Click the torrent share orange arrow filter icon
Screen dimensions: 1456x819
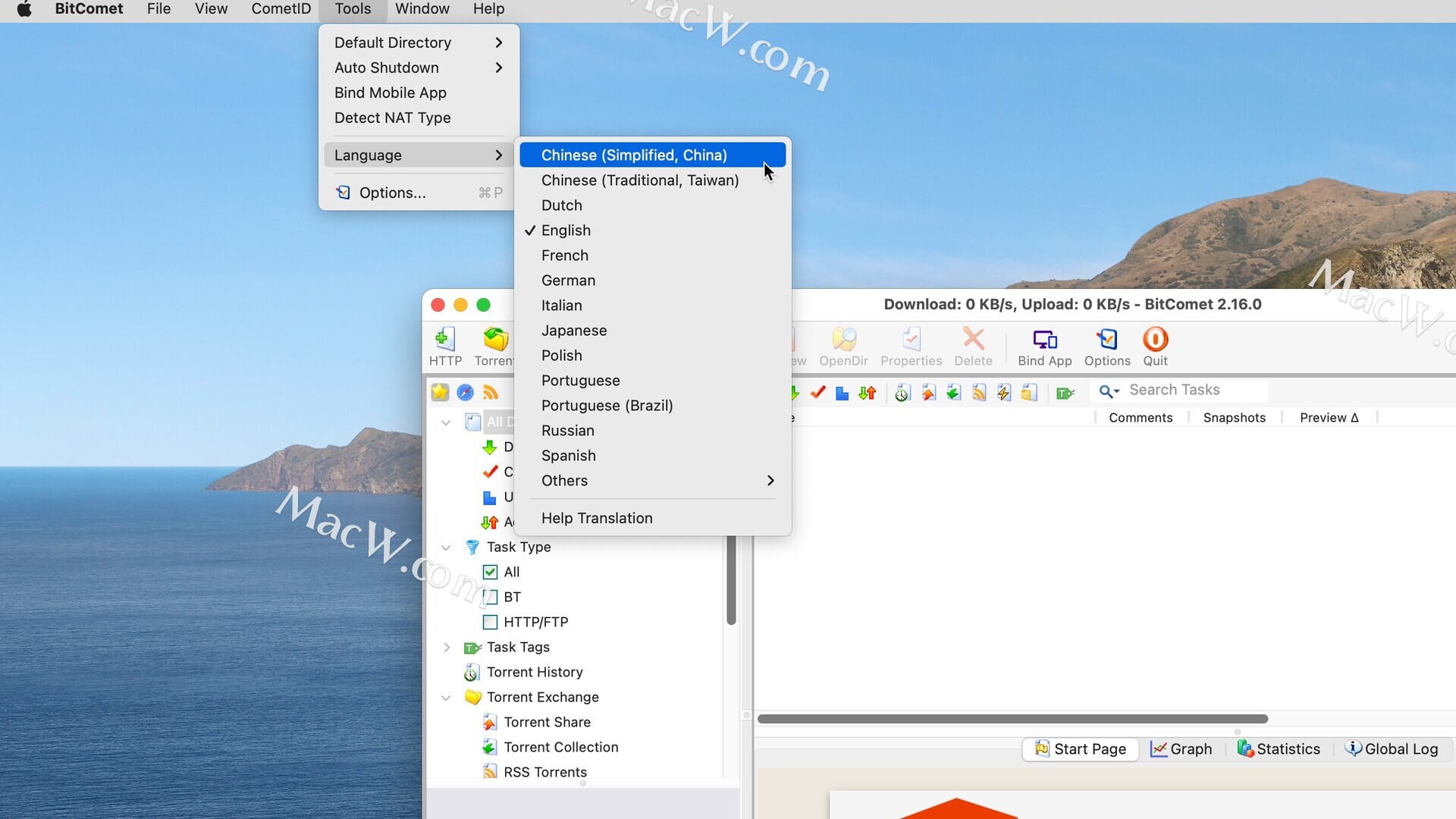[x=928, y=393]
